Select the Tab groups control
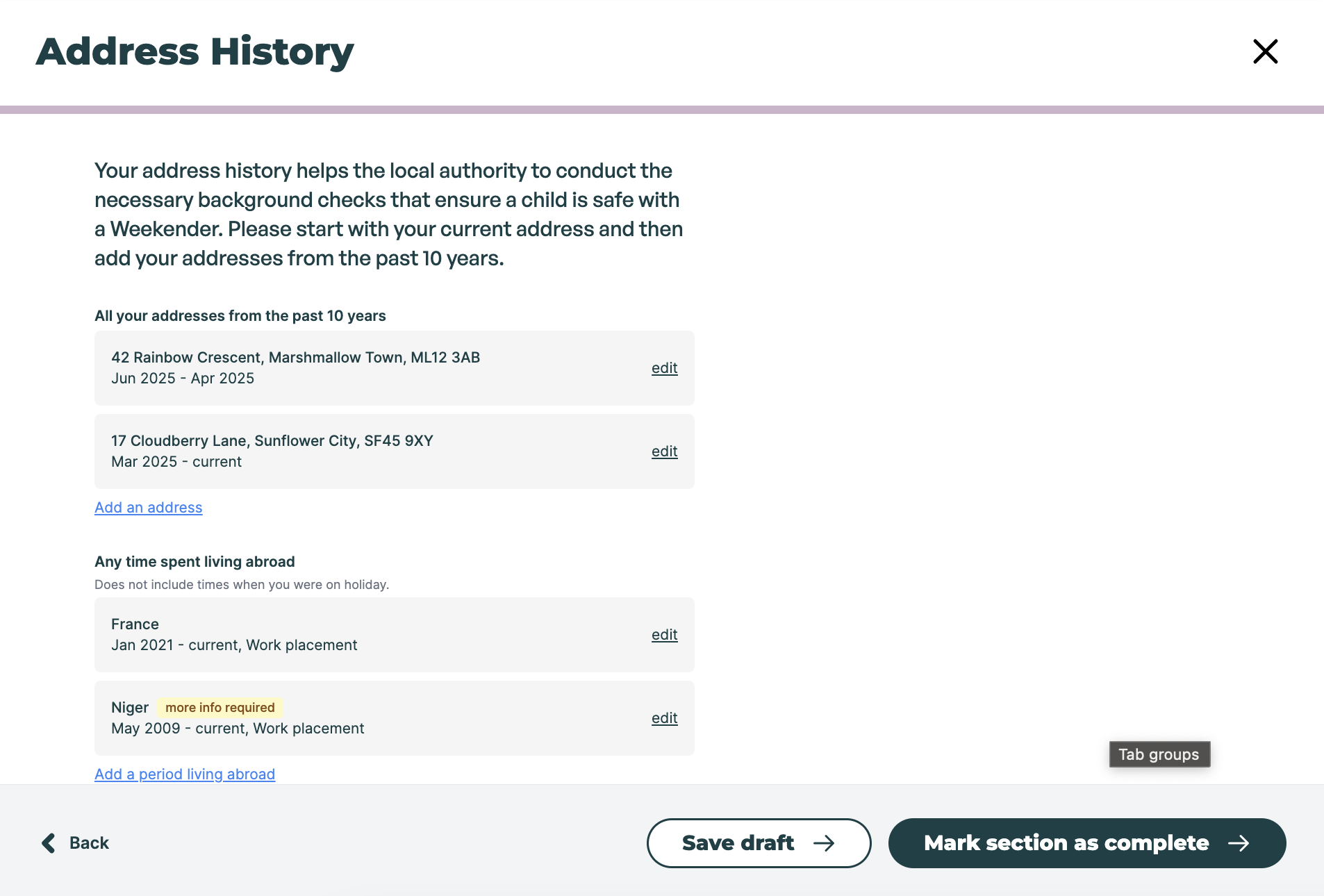 pos(1159,754)
